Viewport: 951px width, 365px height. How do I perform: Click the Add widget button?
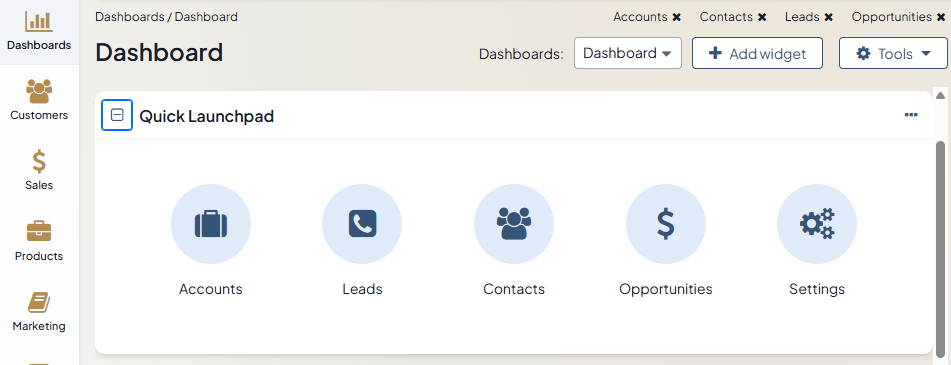point(758,53)
